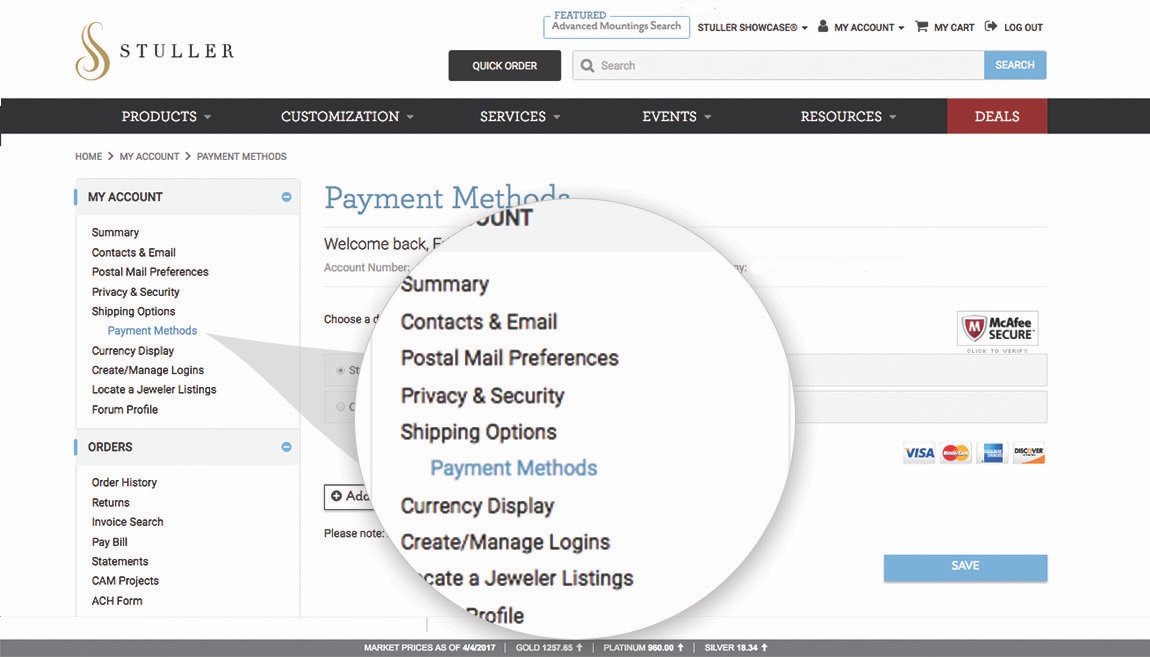This screenshot has width=1150, height=657.
Task: Select Payment Methods in the sidebar
Action: pyautogui.click(x=152, y=331)
